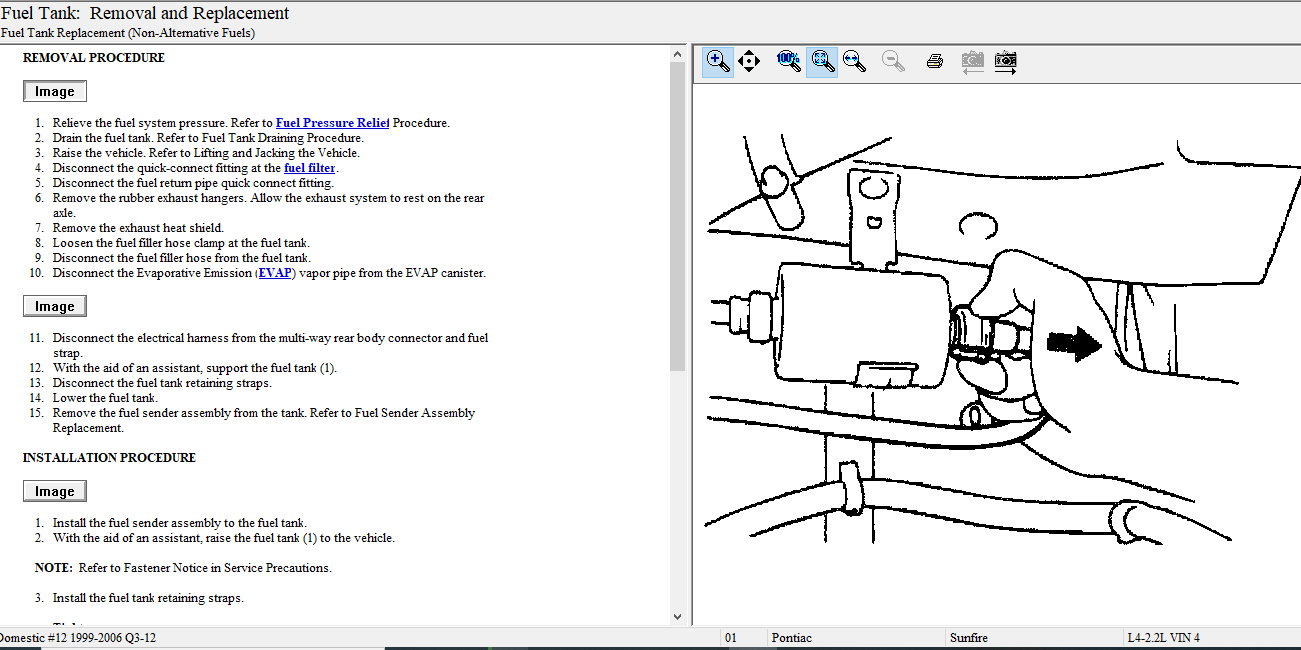
Task: Click step 'Disconnect the fuel filler hose'
Action: tap(182, 258)
